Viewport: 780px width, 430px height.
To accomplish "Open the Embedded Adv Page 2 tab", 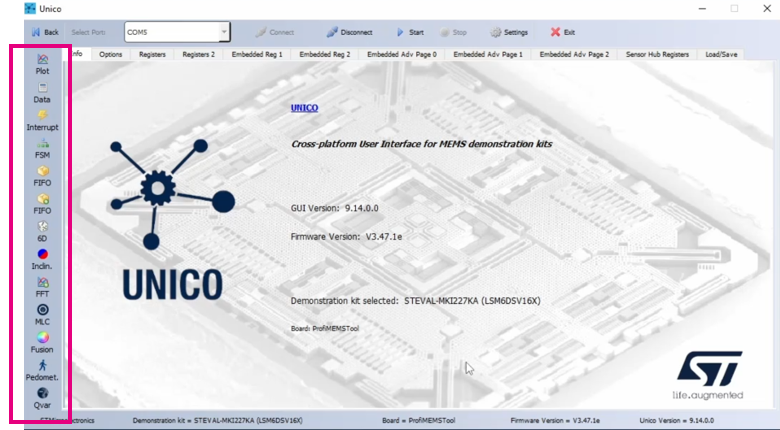I will (574, 54).
